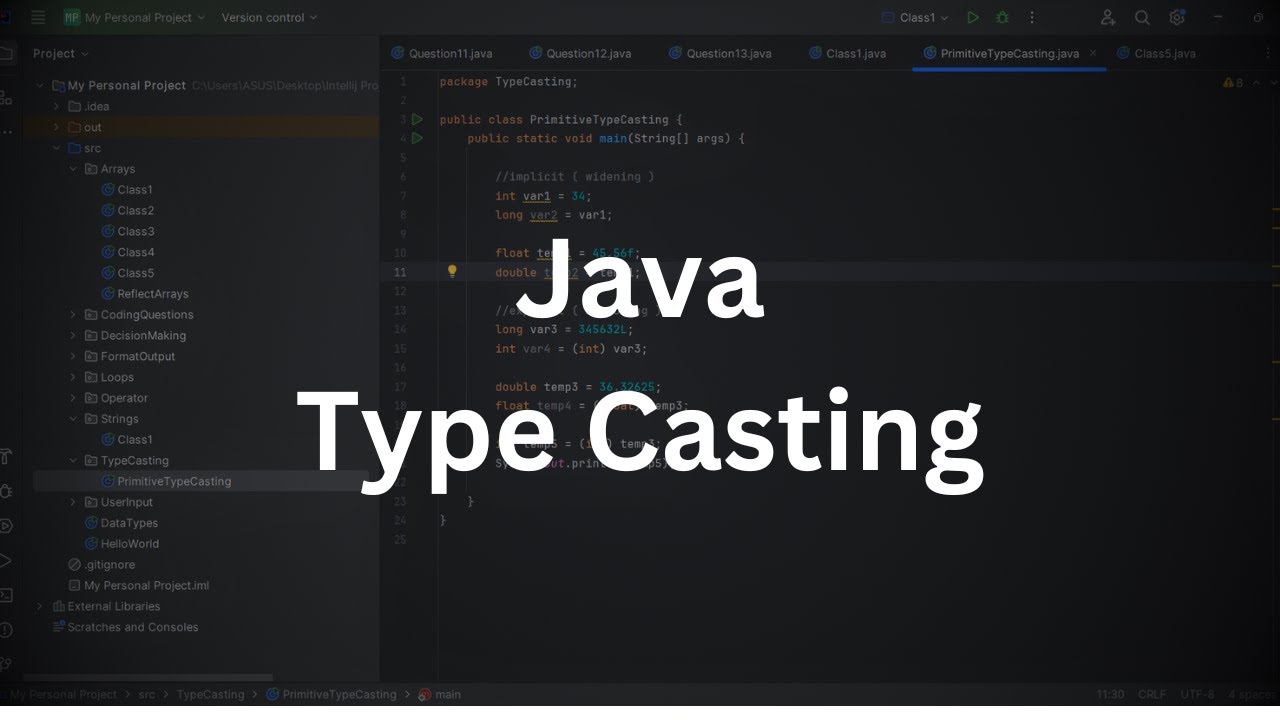Open IDE settings gear
The image size is (1280, 720).
(x=1177, y=17)
